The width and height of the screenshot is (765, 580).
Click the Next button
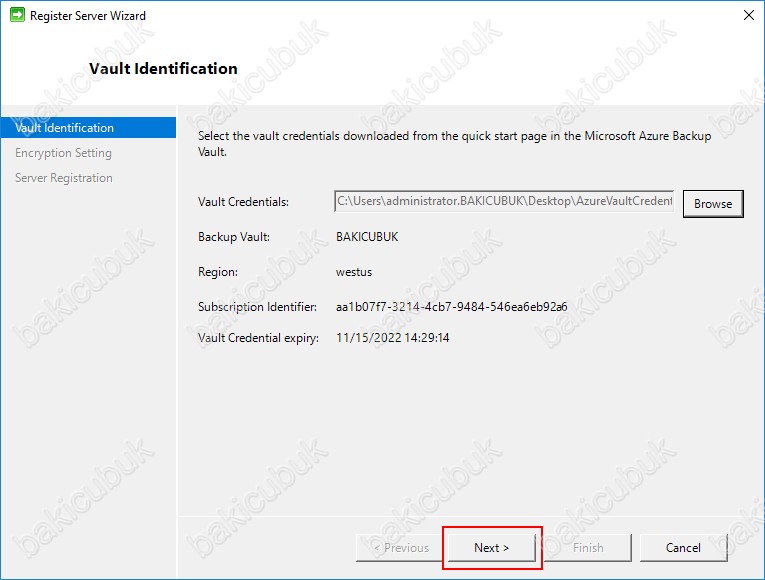coord(491,548)
